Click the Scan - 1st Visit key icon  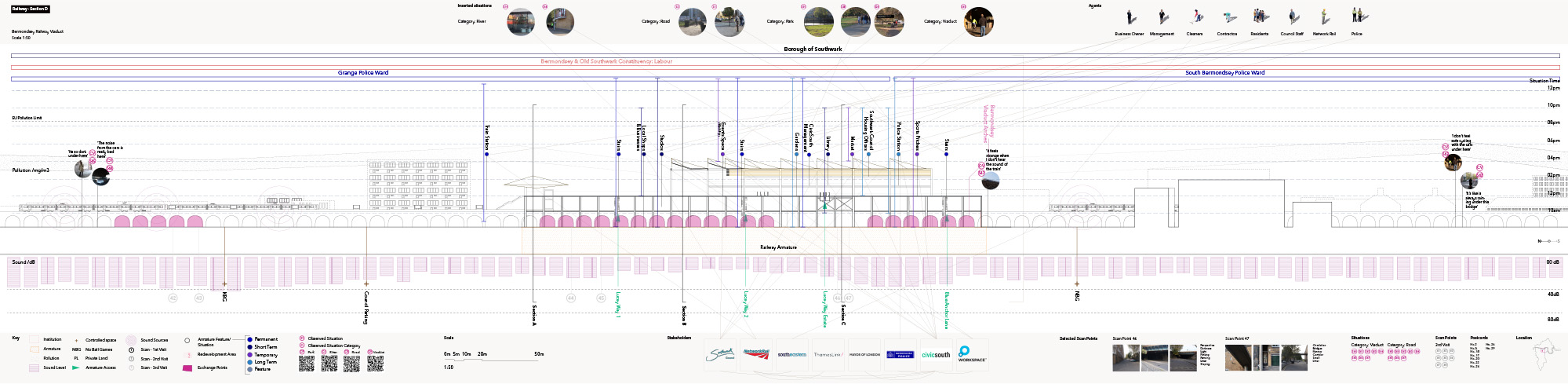(132, 349)
